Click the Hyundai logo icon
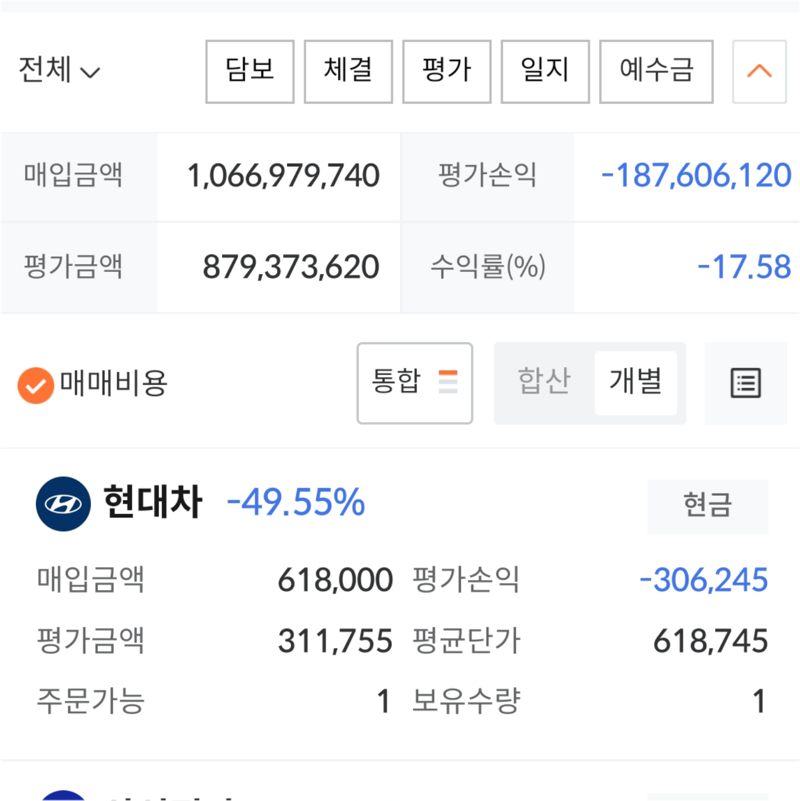Image resolution: width=800 pixels, height=801 pixels. click(x=63, y=504)
